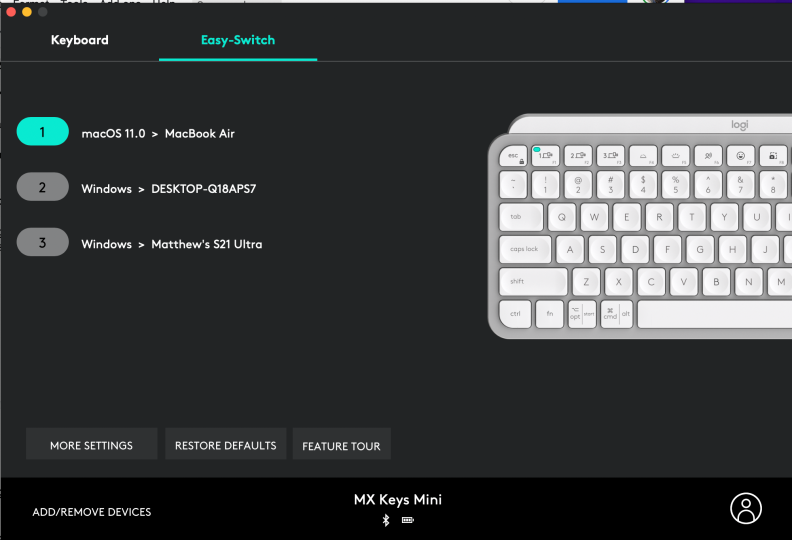The width and height of the screenshot is (792, 540).
Task: Click the Bluetooth connection icon
Action: tap(386, 520)
